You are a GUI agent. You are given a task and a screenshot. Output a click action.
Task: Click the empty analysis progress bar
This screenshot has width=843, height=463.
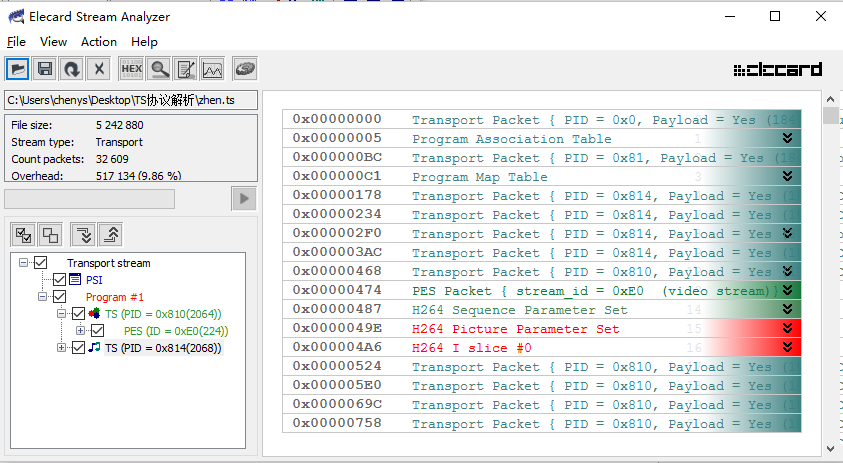point(89,198)
